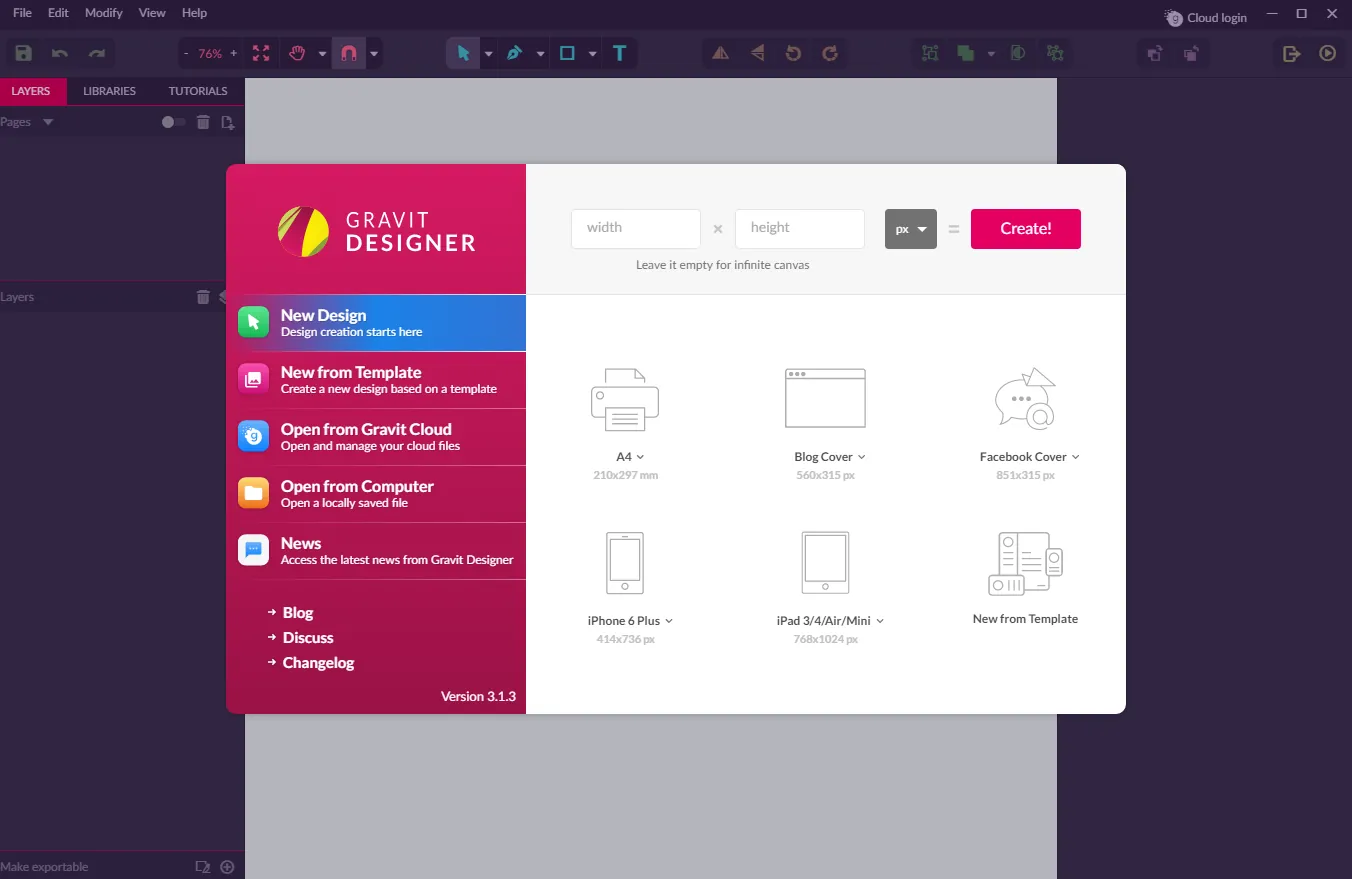Open the News section
Viewport: 1352px width, 879px height.
(x=376, y=551)
